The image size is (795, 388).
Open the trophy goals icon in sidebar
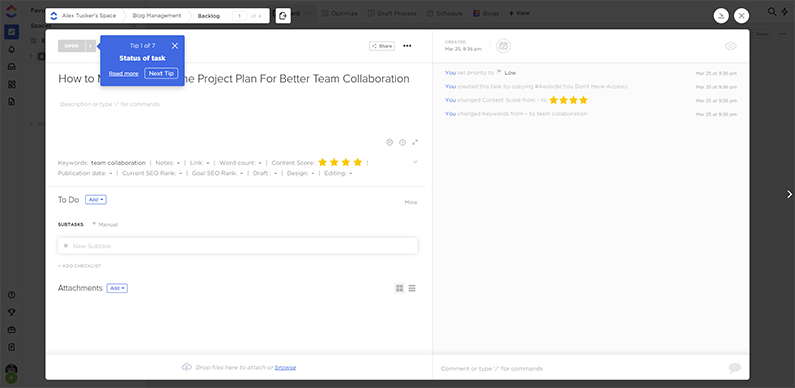point(12,312)
